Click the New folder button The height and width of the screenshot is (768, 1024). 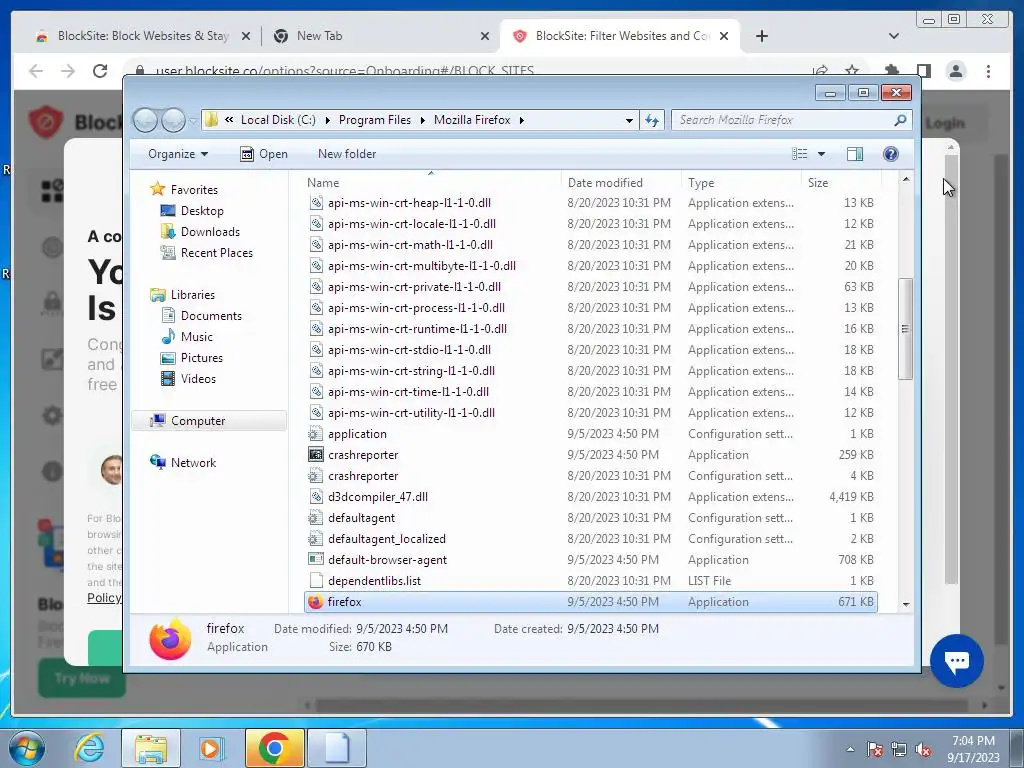[x=347, y=154]
